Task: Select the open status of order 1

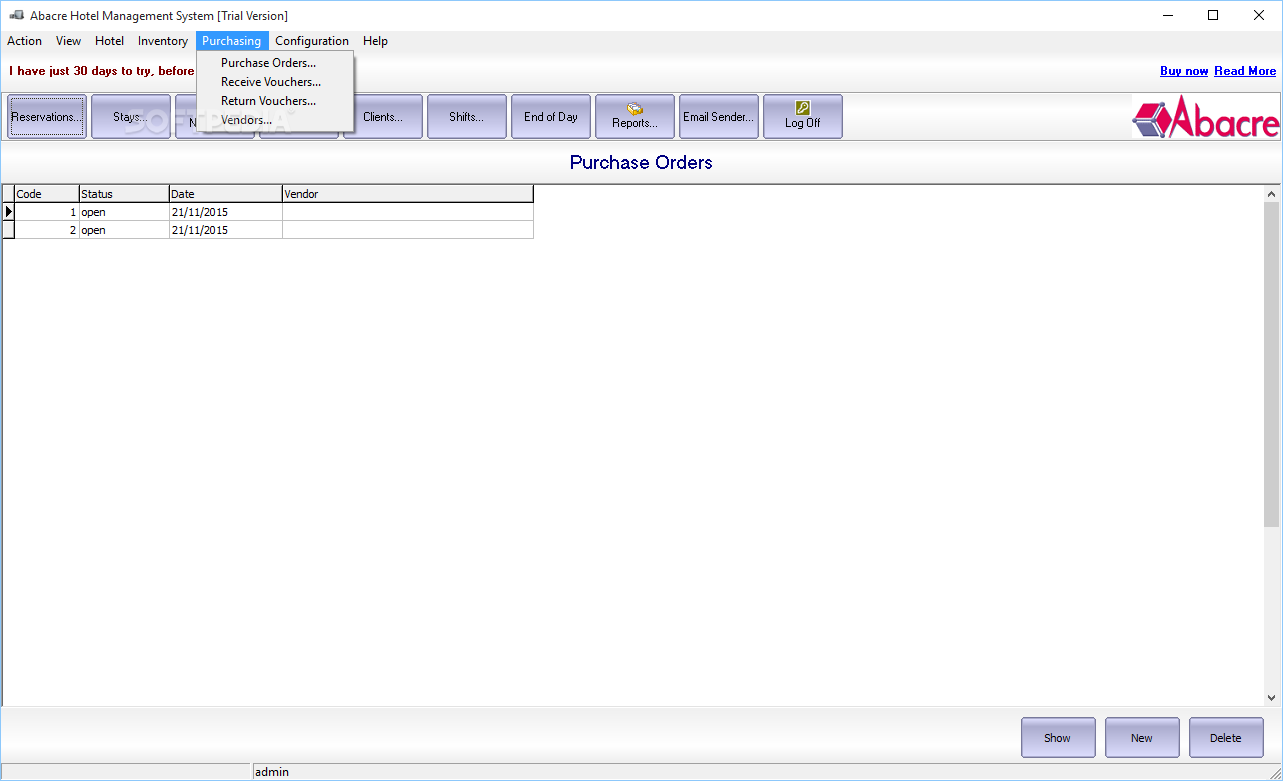Action: [x=124, y=212]
